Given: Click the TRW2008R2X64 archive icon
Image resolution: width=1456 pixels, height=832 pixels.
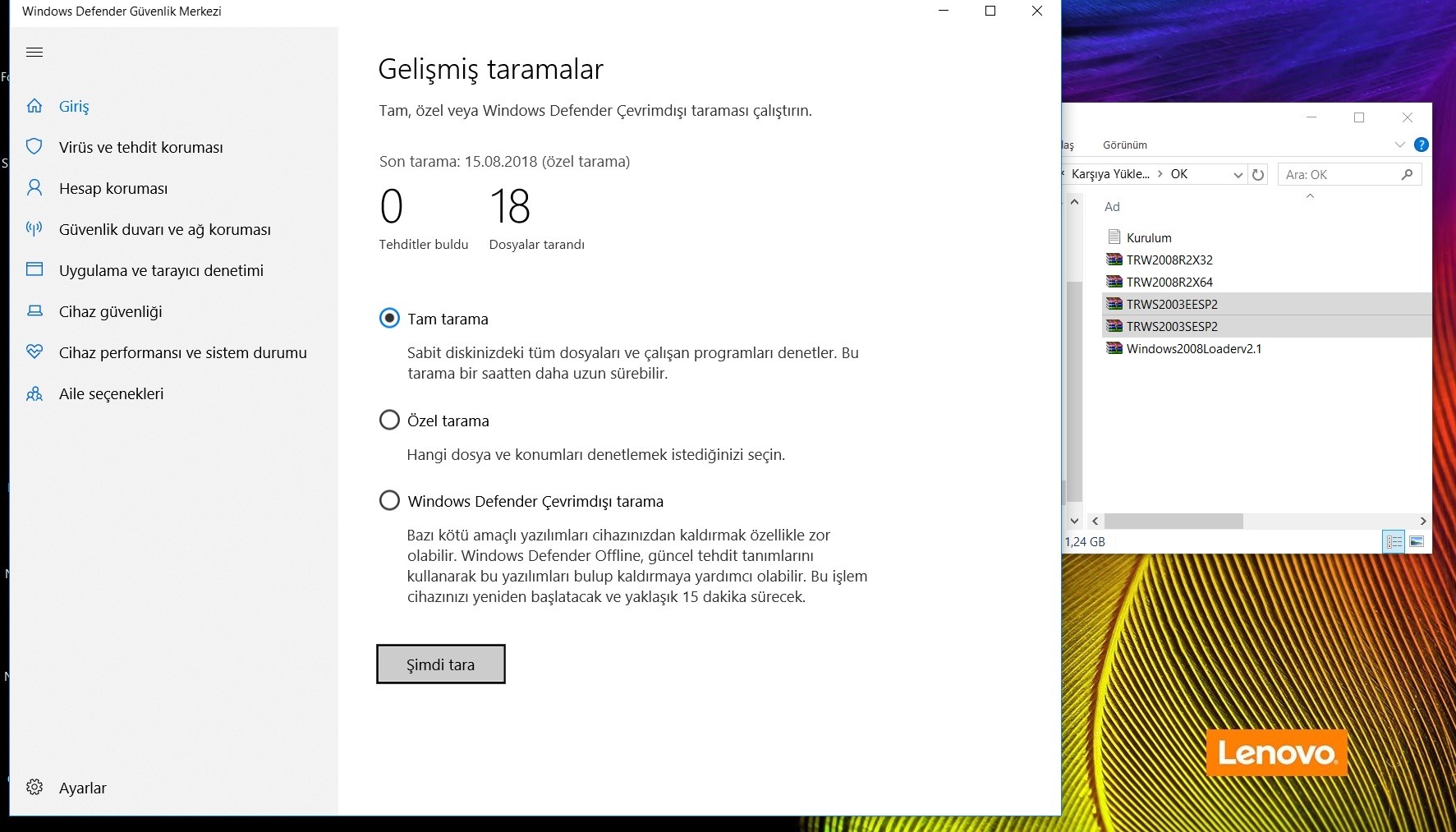Looking at the screenshot, I should tap(1114, 282).
